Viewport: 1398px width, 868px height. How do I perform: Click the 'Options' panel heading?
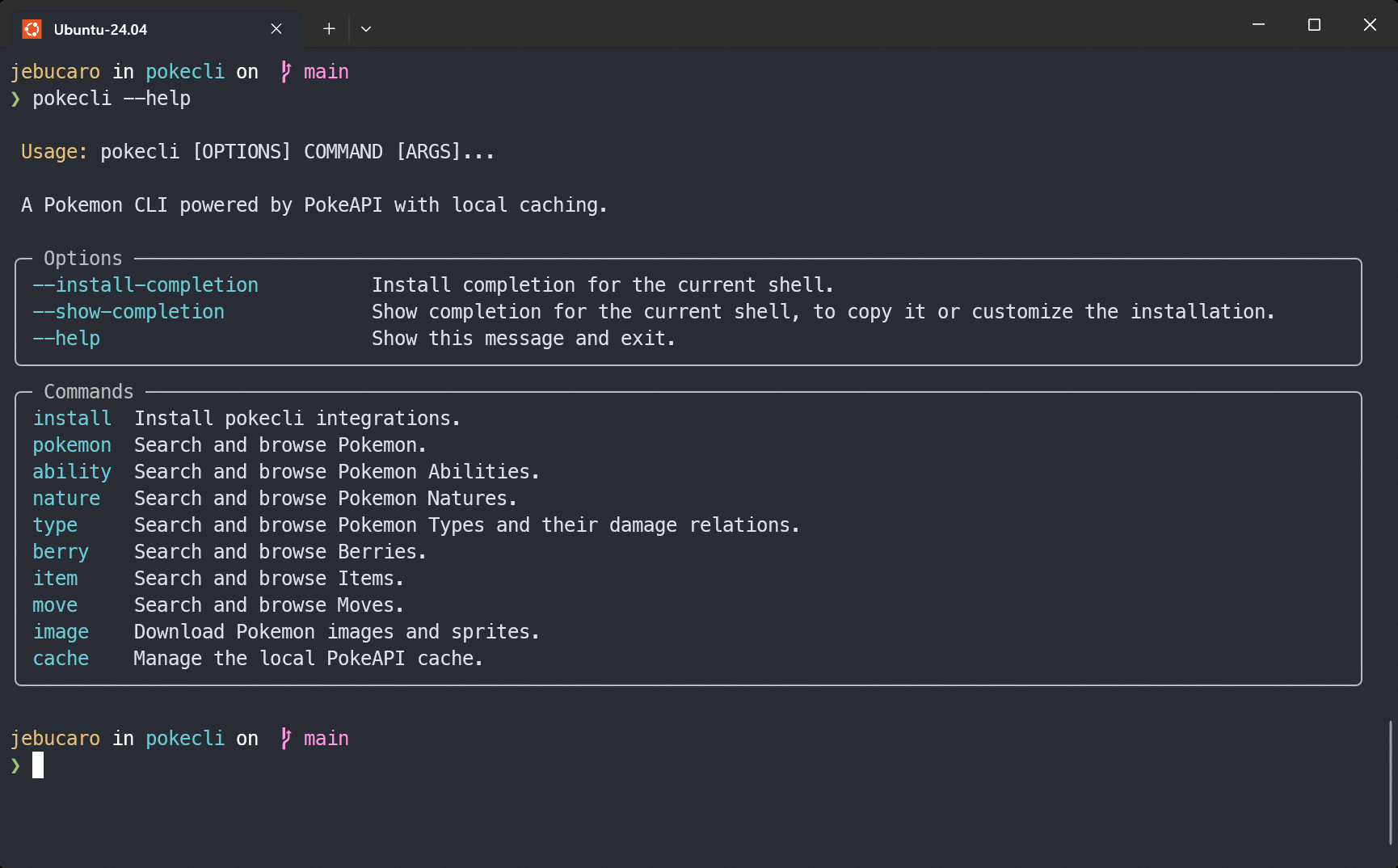pyautogui.click(x=83, y=259)
